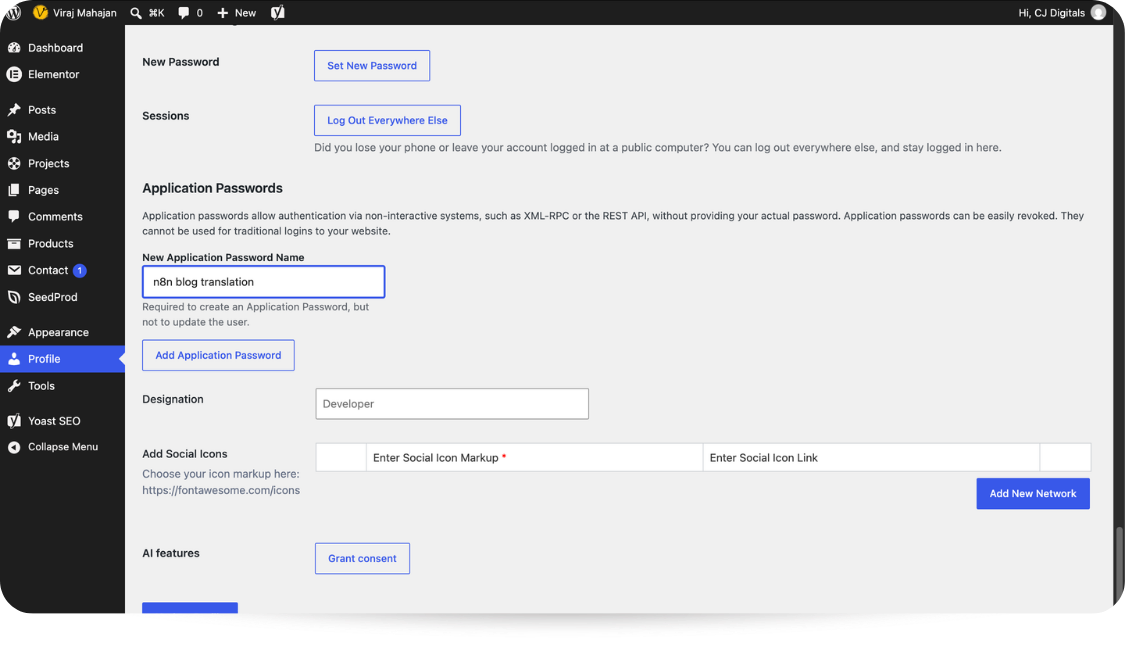Image resolution: width=1125 pixels, height=648 pixels.
Task: Click the Appearance paintbrush icon
Action: click(x=14, y=332)
